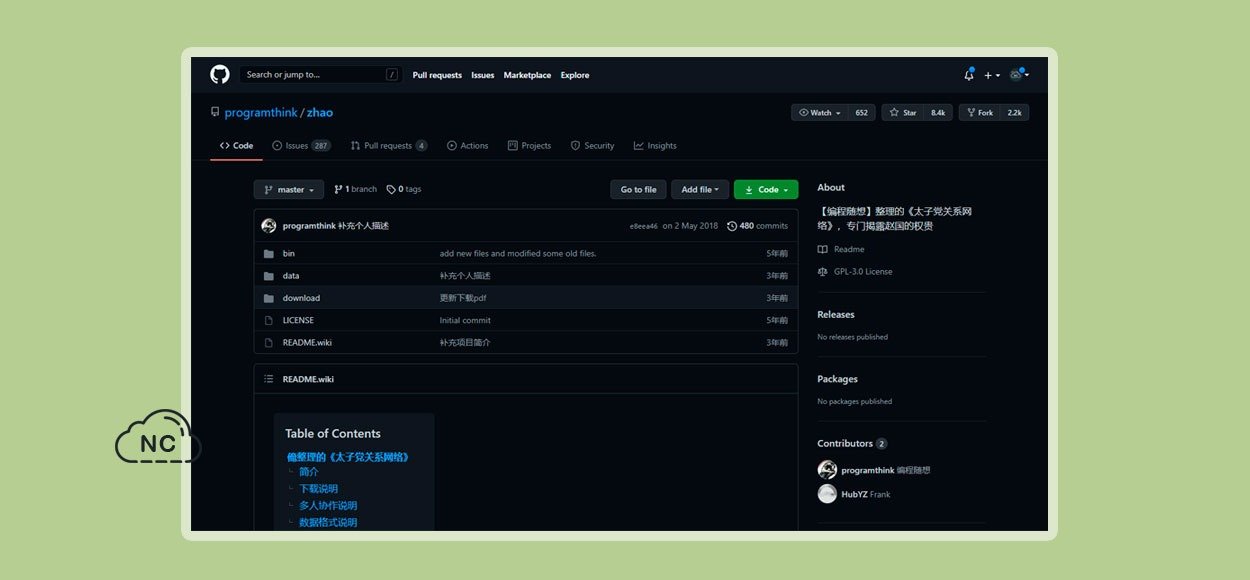Click the HubYZ contributor avatar
Viewport: 1250px width, 580px height.
[x=827, y=494]
